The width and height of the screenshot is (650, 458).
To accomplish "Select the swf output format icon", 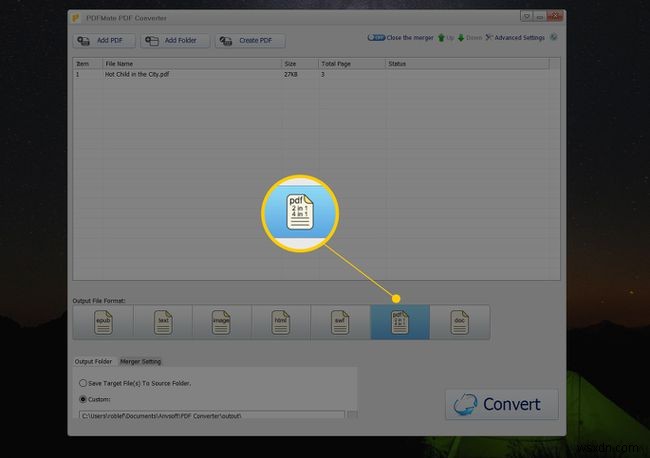I will click(x=340, y=322).
